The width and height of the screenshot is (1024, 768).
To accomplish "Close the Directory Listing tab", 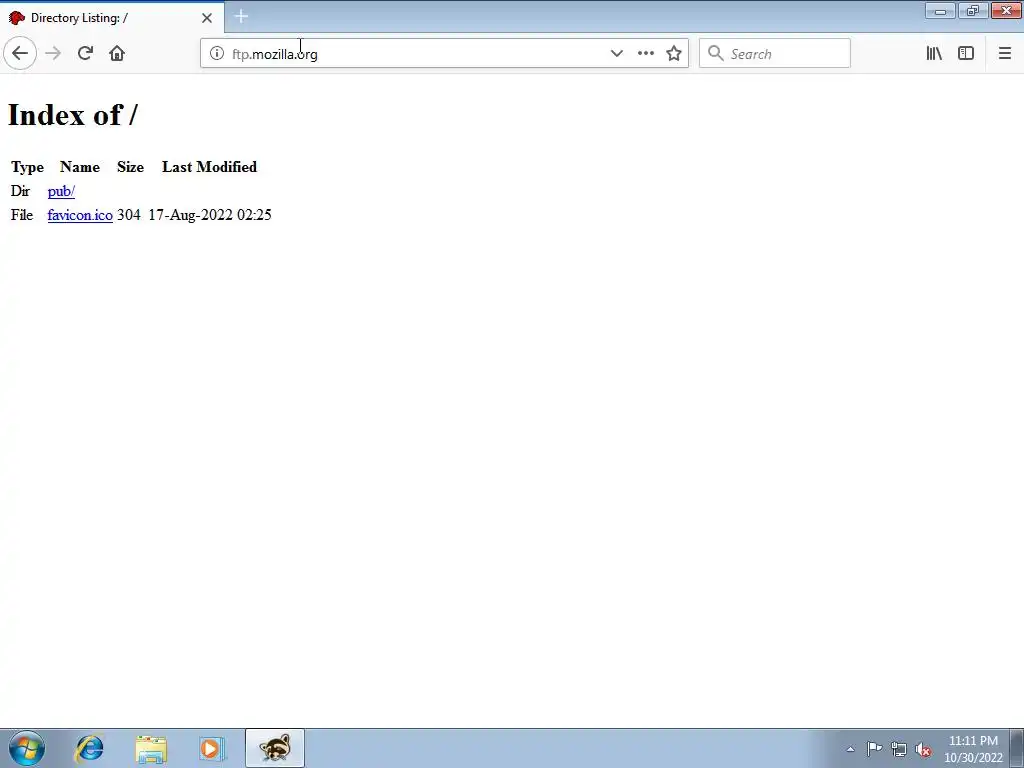I will 207,18.
